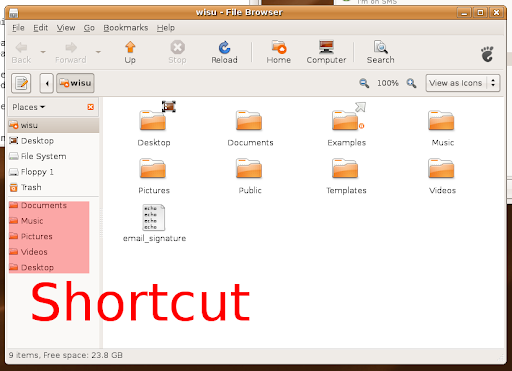Reload the current folder view
Image resolution: width=512 pixels, height=371 pixels.
224,52
